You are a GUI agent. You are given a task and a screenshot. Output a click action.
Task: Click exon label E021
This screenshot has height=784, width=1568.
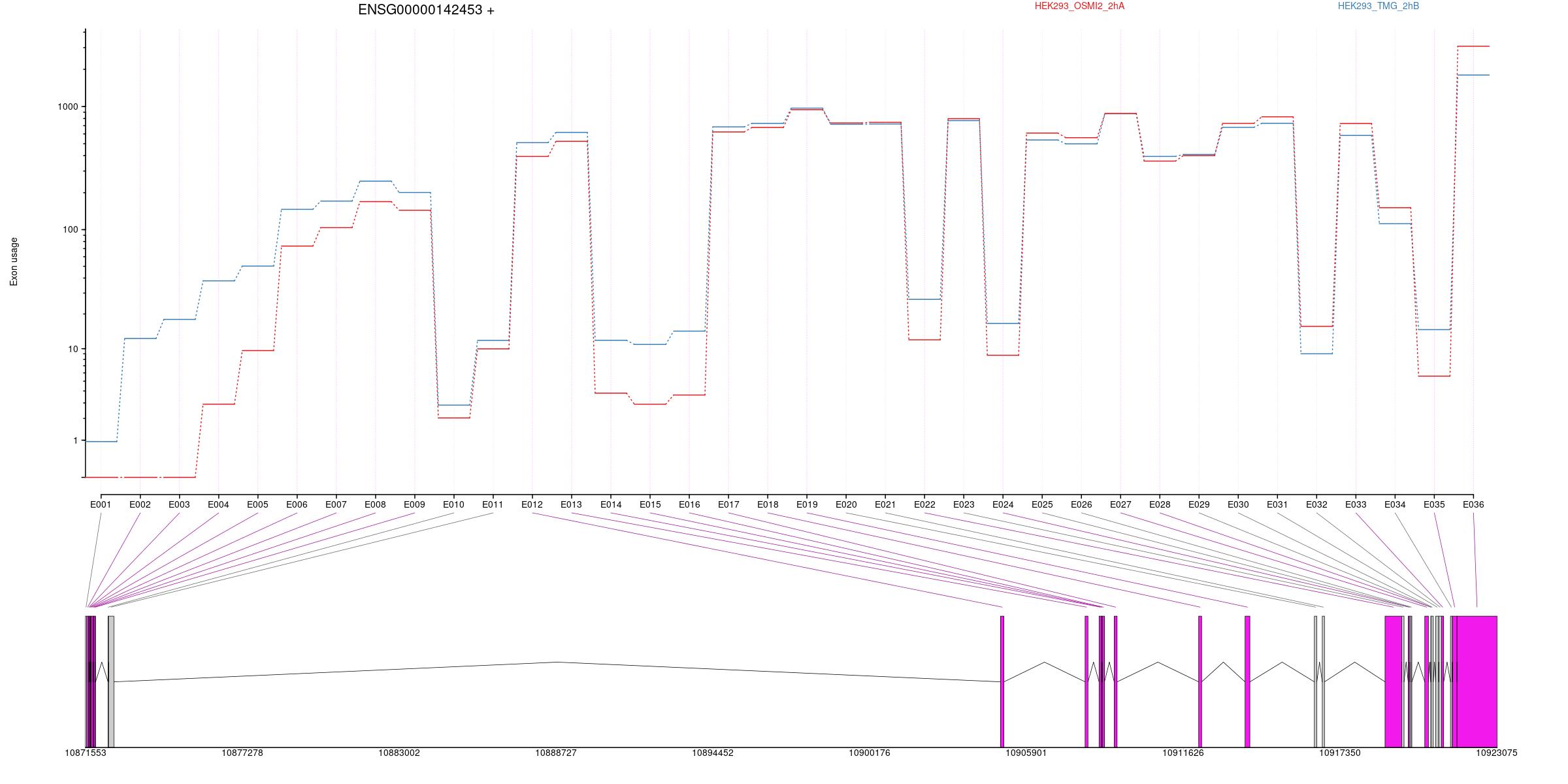click(x=885, y=505)
